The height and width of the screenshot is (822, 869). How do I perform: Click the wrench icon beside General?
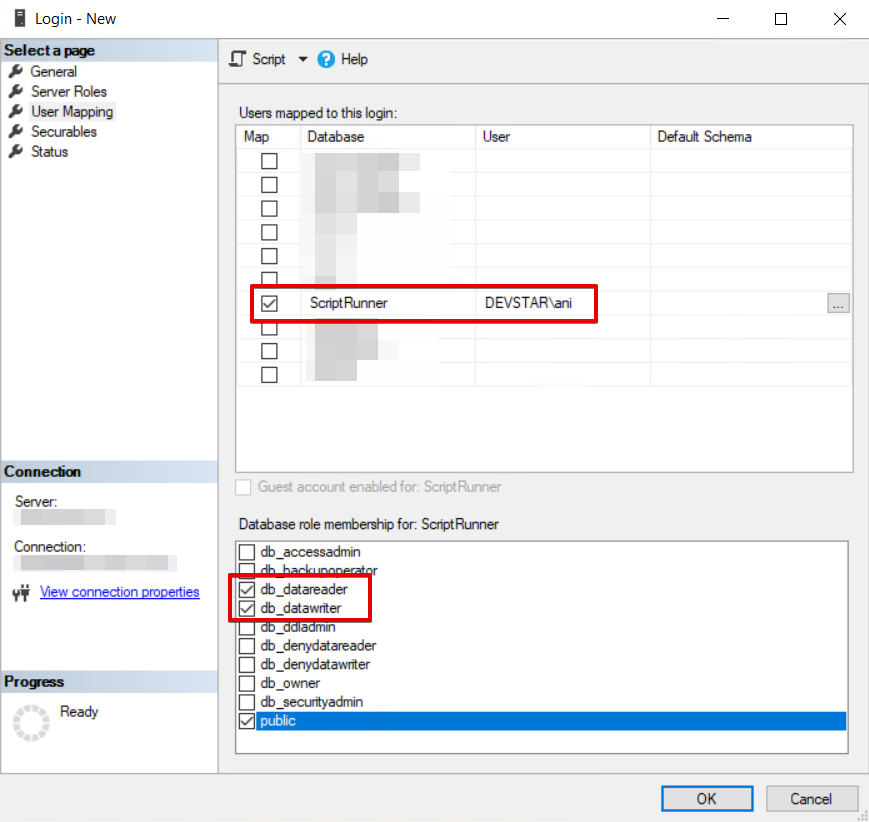(16, 71)
